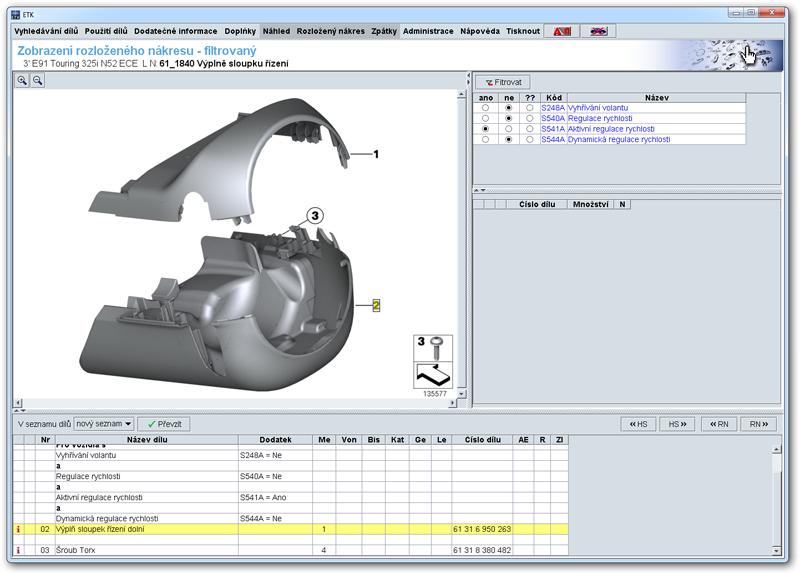The width and height of the screenshot is (800, 574).
Task: Select row 'Výplň sloupek řízení dolní'
Action: click(x=290, y=529)
